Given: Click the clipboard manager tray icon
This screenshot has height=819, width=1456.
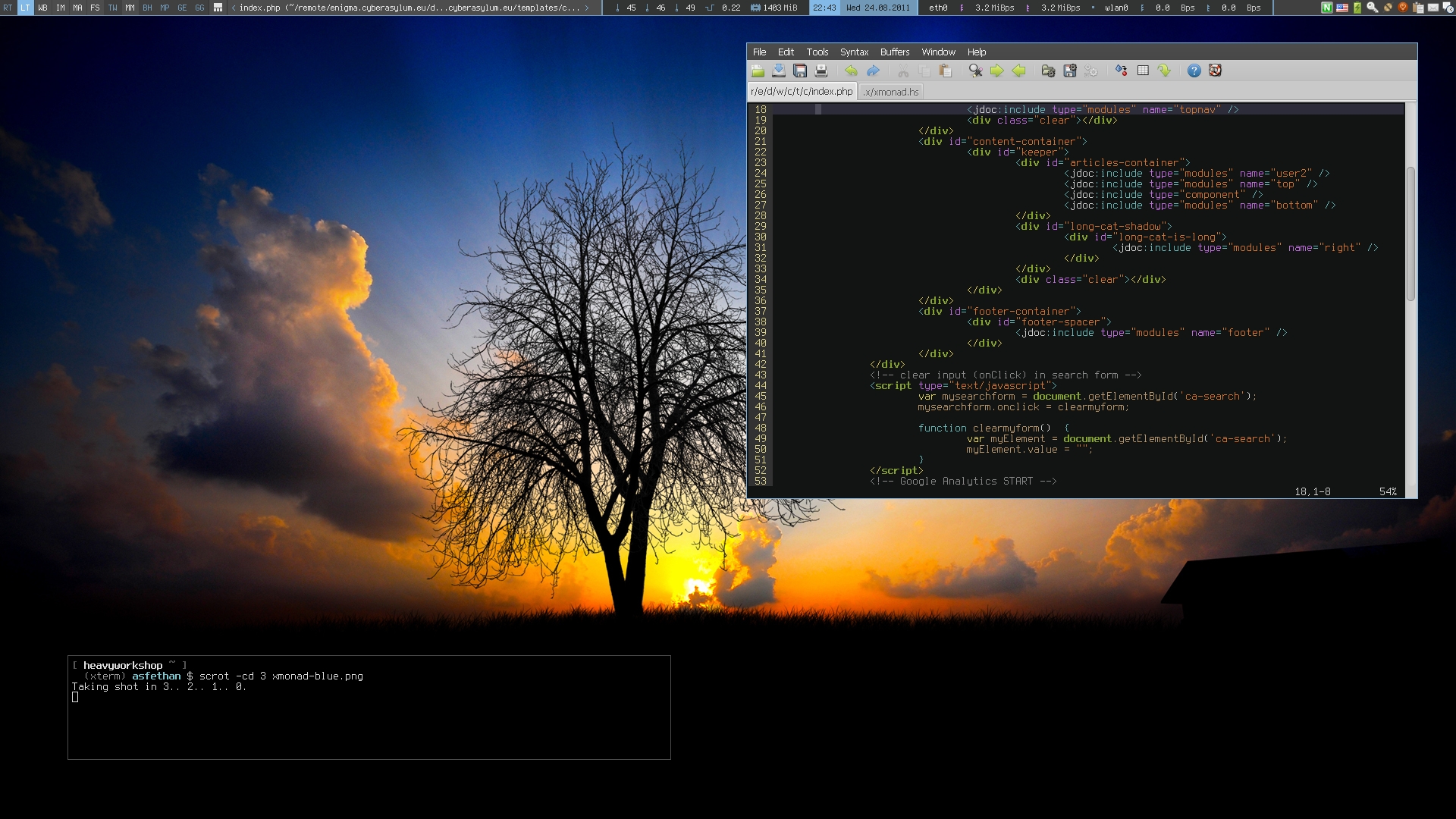Looking at the screenshot, I should click(1418, 8).
